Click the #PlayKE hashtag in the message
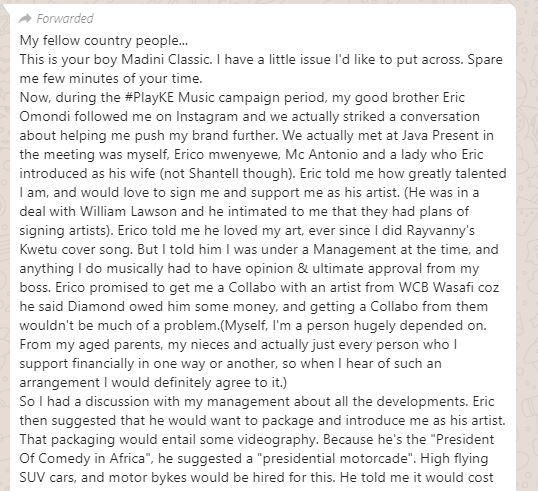Image resolution: width=538 pixels, height=491 pixels. click(150, 97)
